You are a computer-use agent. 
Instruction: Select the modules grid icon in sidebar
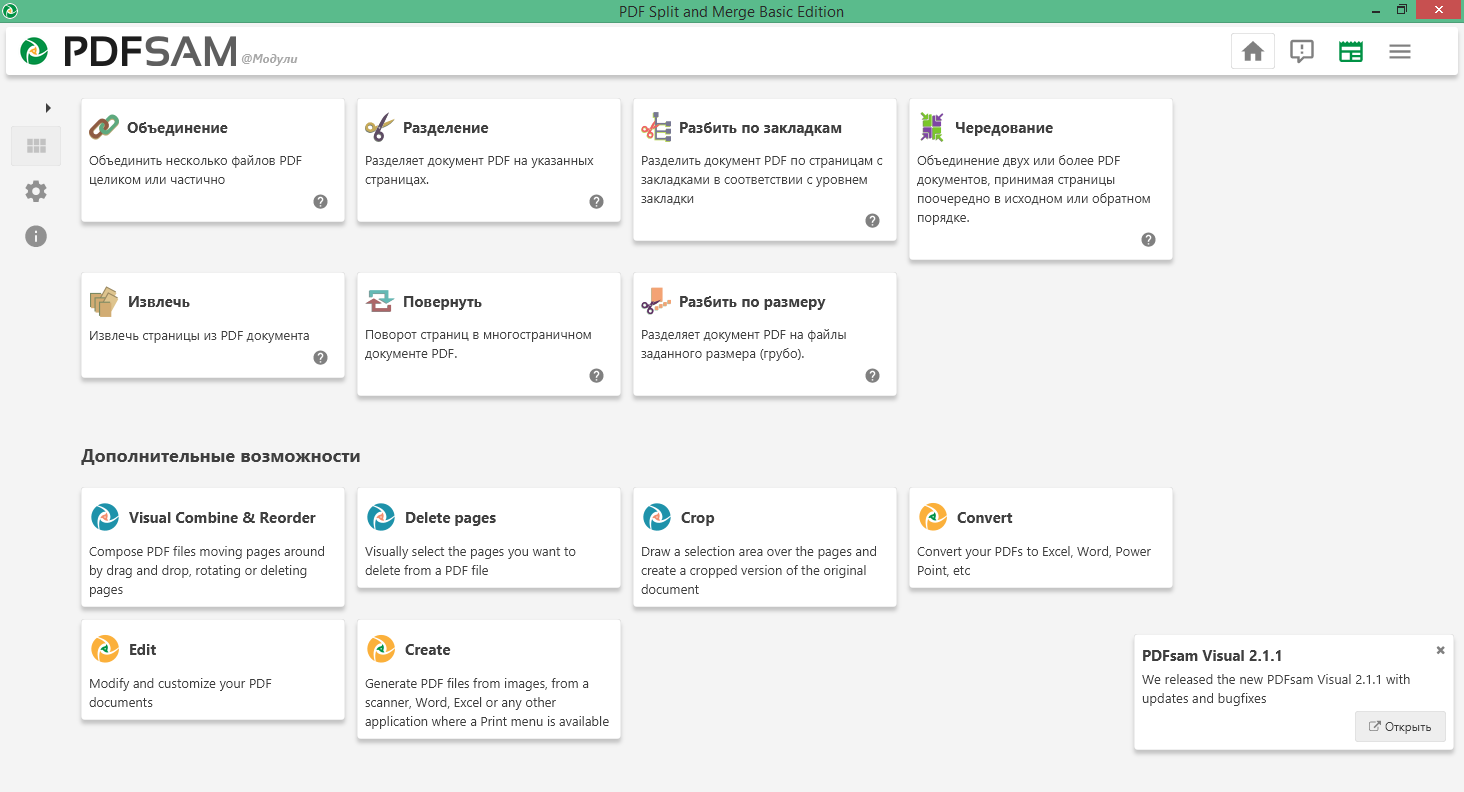pyautogui.click(x=36, y=146)
